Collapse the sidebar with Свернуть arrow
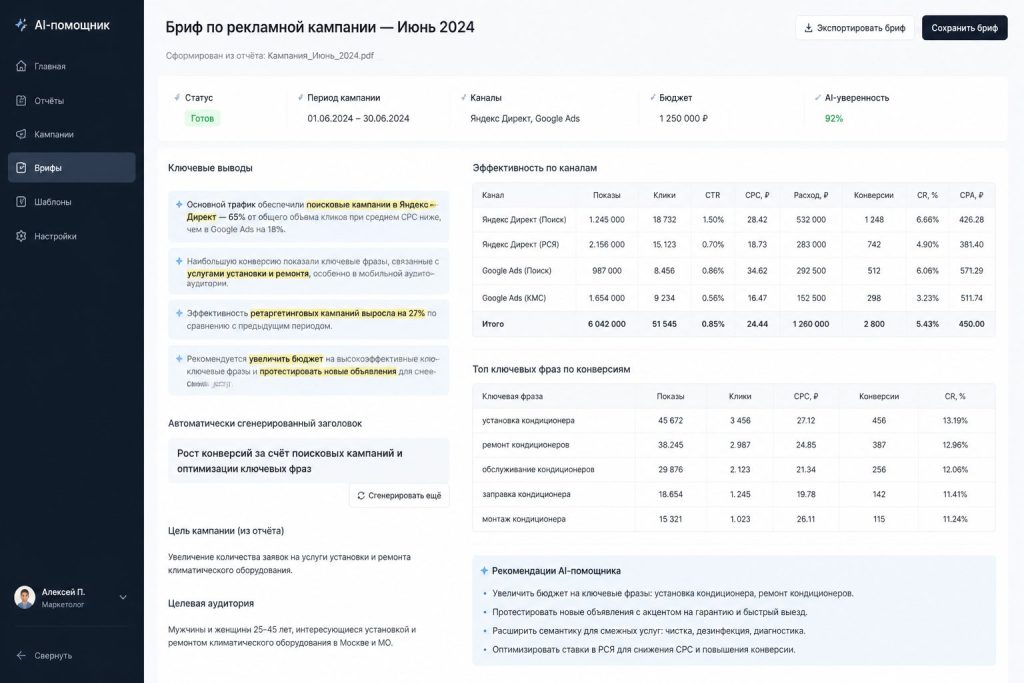 pyautogui.click(x=21, y=656)
